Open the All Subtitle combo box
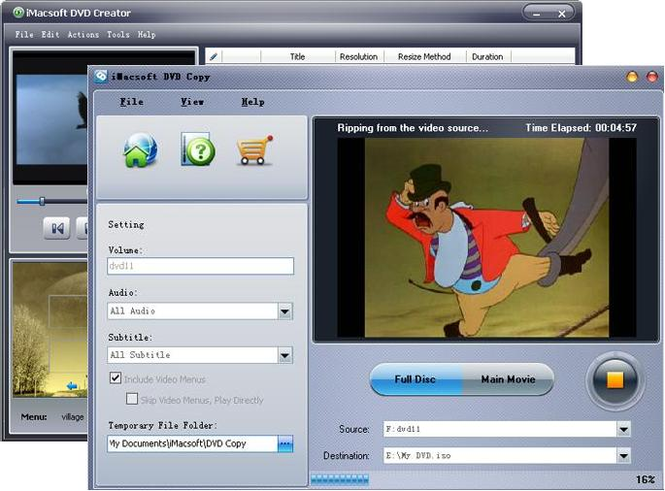This screenshot has height=491, width=665. [x=200, y=355]
